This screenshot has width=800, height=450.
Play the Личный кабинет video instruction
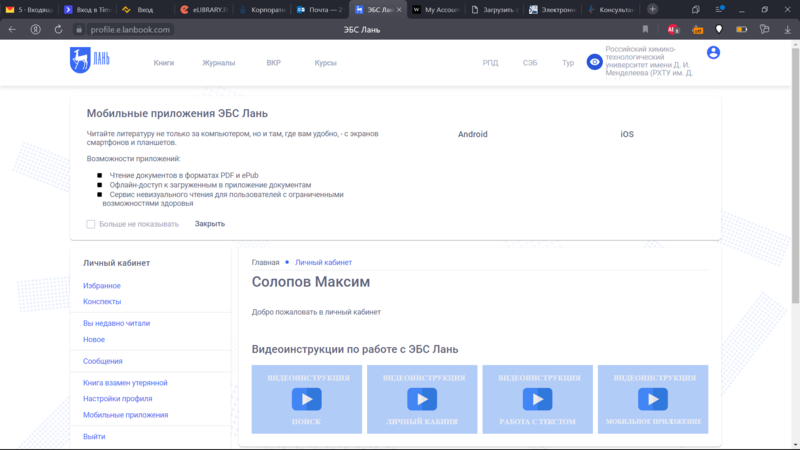pos(422,399)
